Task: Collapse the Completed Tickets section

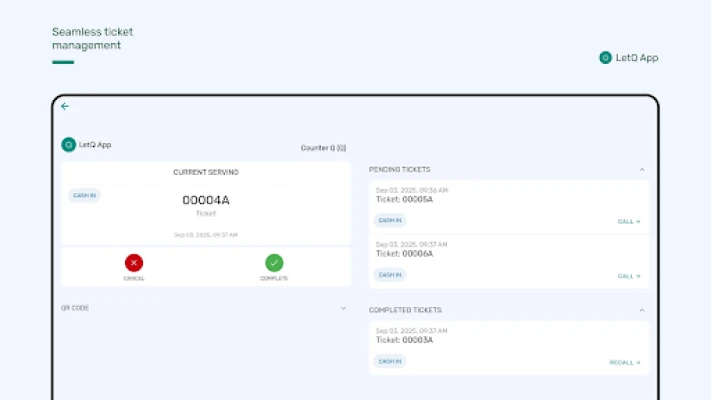Action: pos(642,310)
